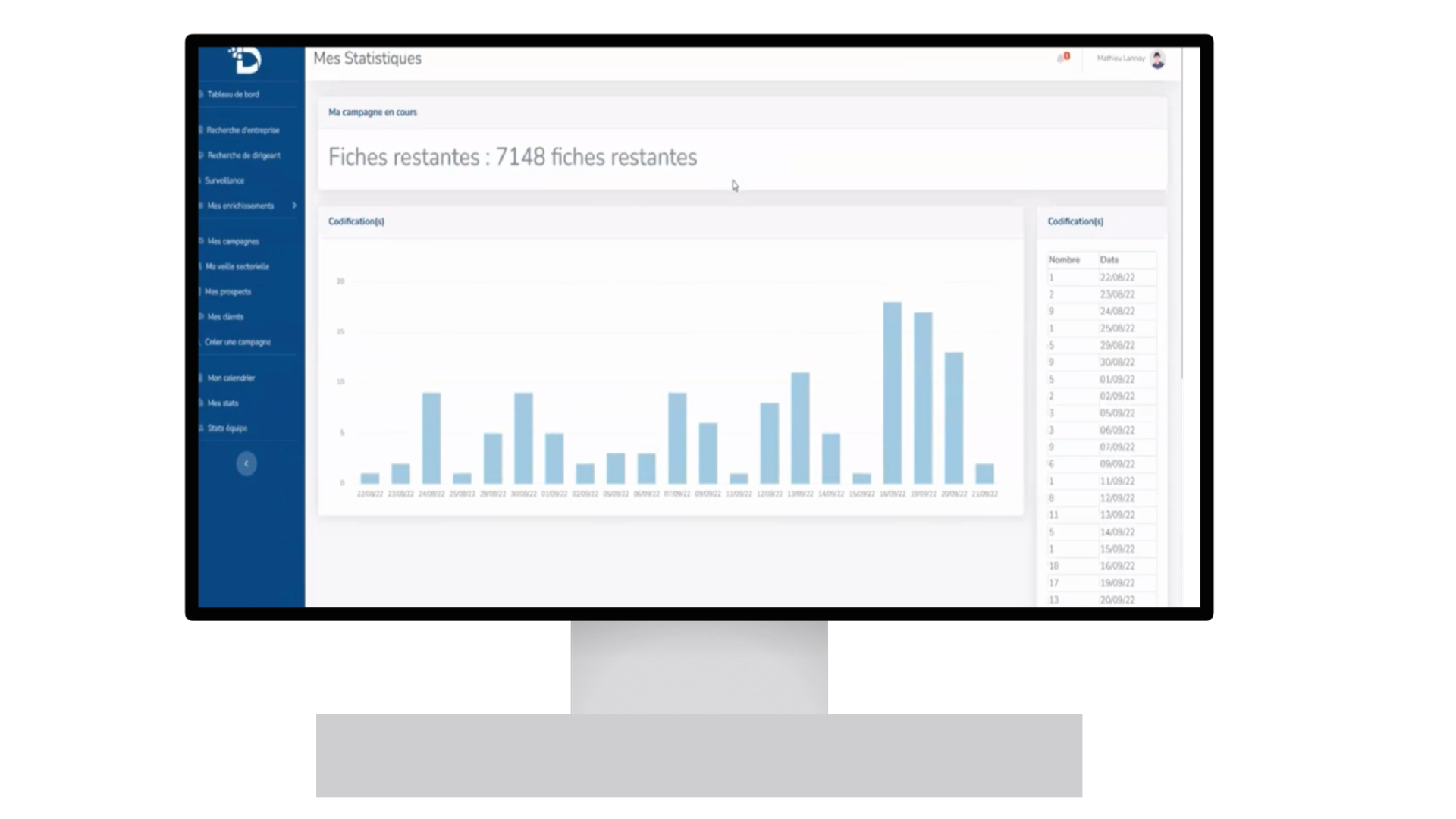The height and width of the screenshot is (819, 1456).
Task: Click the 09/09/22 bar in the chart
Action: pos(708,453)
